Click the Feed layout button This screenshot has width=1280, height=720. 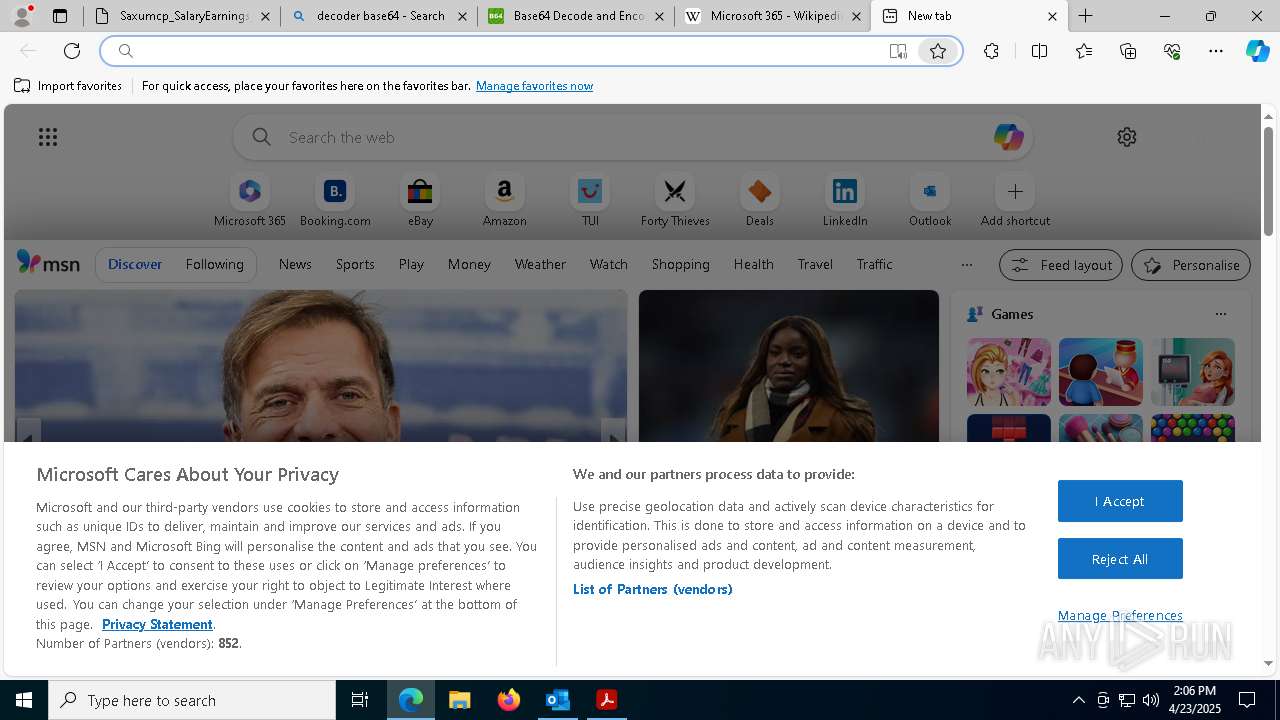1060,265
